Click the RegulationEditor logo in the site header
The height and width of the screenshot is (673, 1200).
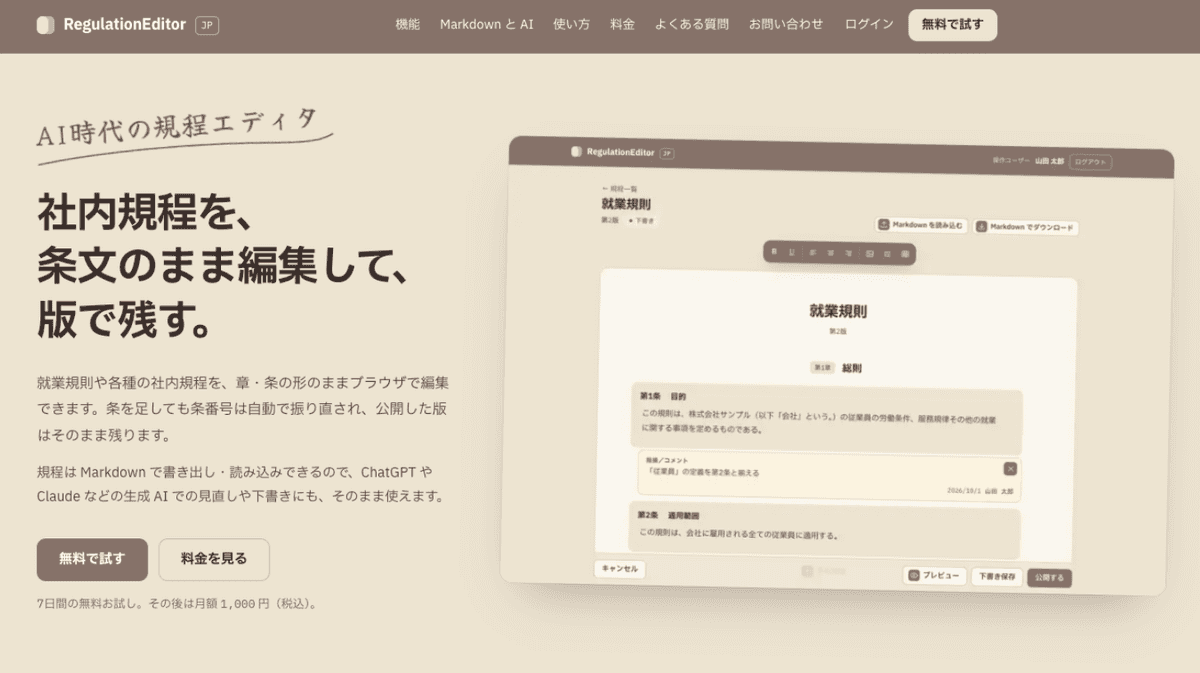click(x=111, y=25)
